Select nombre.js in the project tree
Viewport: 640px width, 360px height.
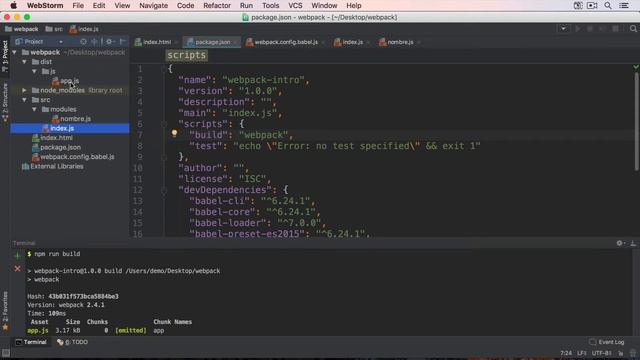tap(71, 119)
